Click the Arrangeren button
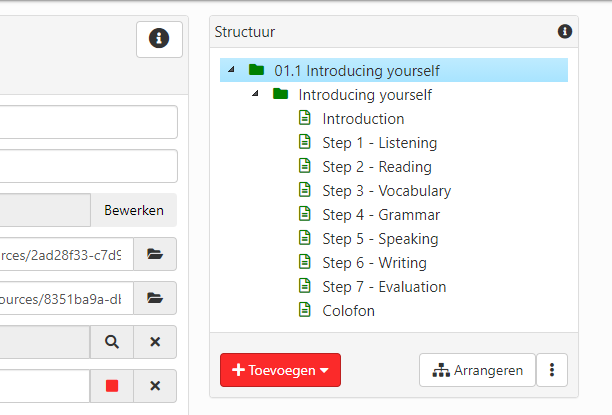Screen dimensions: 612x415 (477, 370)
